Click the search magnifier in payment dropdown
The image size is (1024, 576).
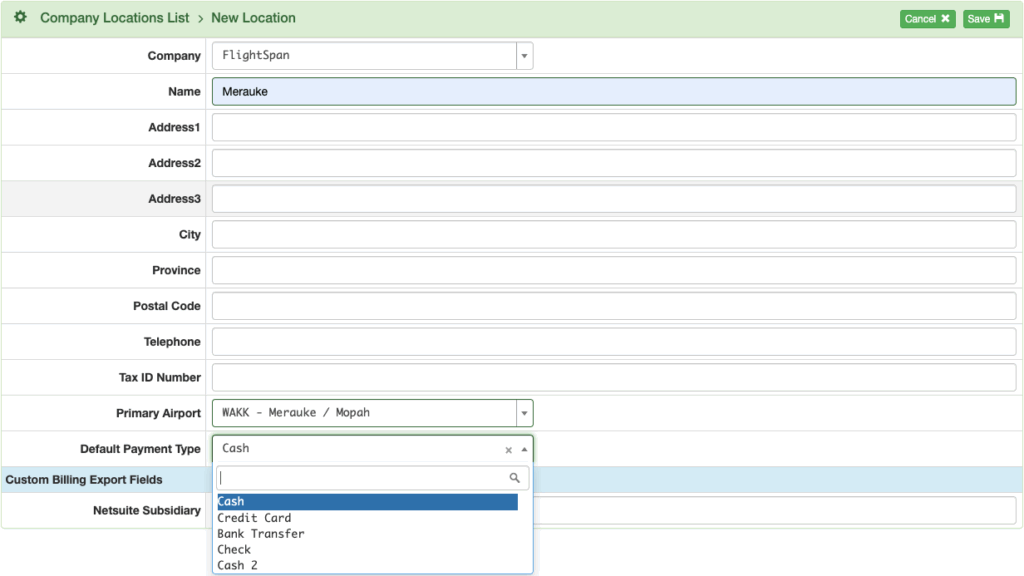(515, 478)
